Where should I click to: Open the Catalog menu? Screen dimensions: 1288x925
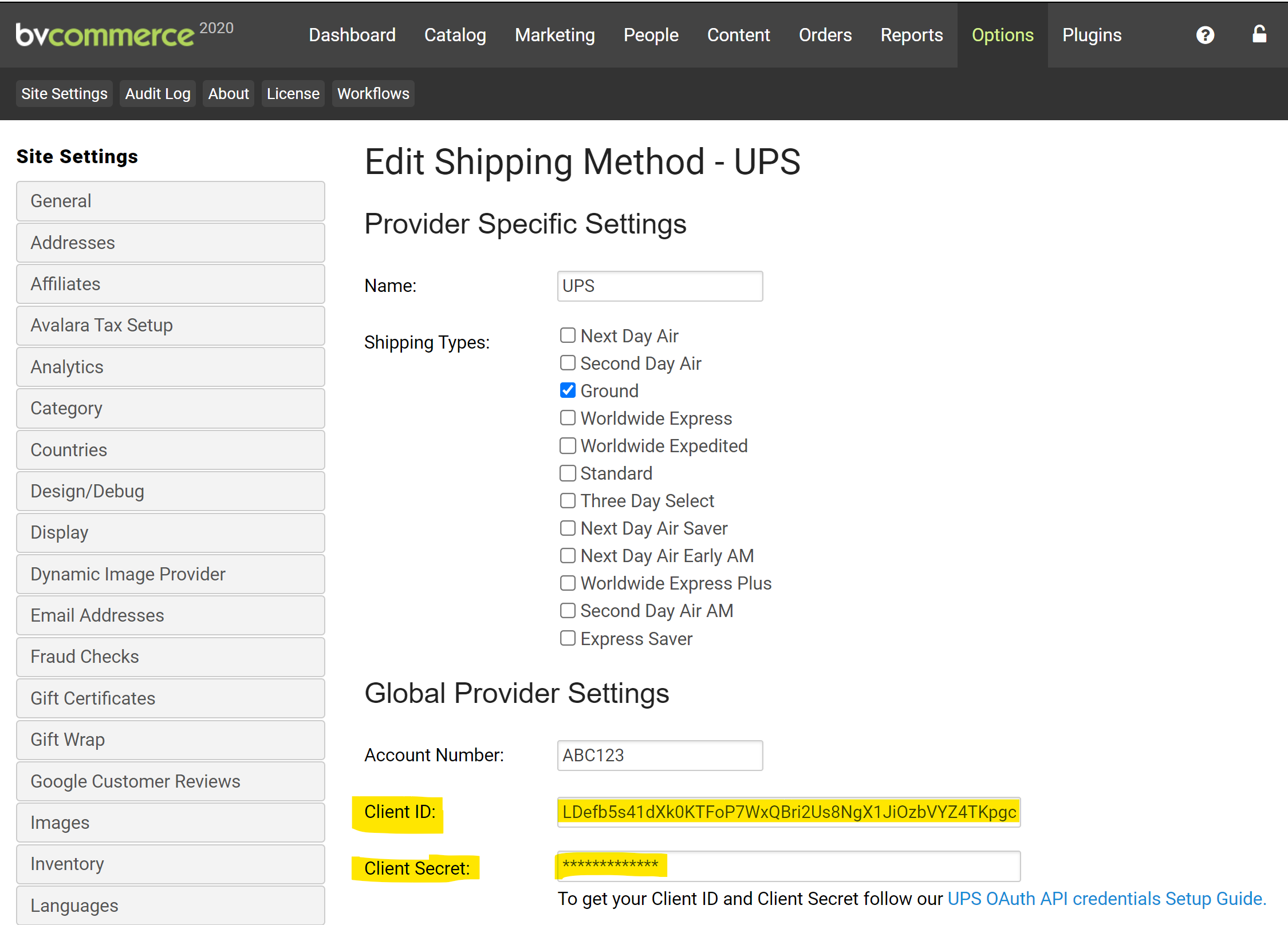455,35
